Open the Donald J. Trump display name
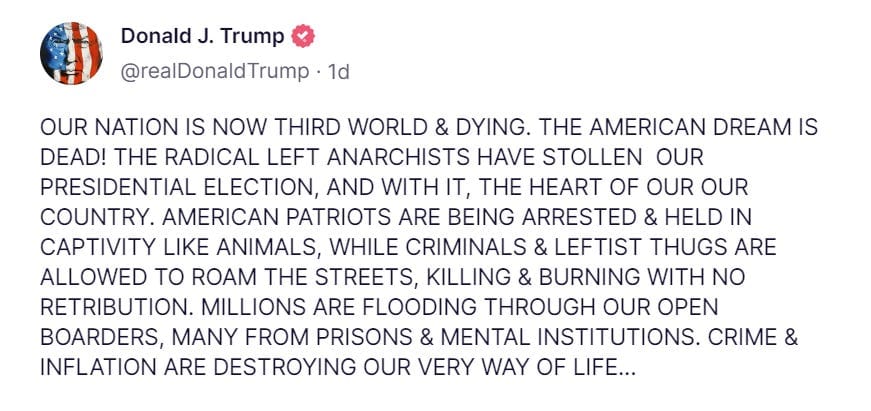871x411 pixels. pyautogui.click(x=202, y=36)
